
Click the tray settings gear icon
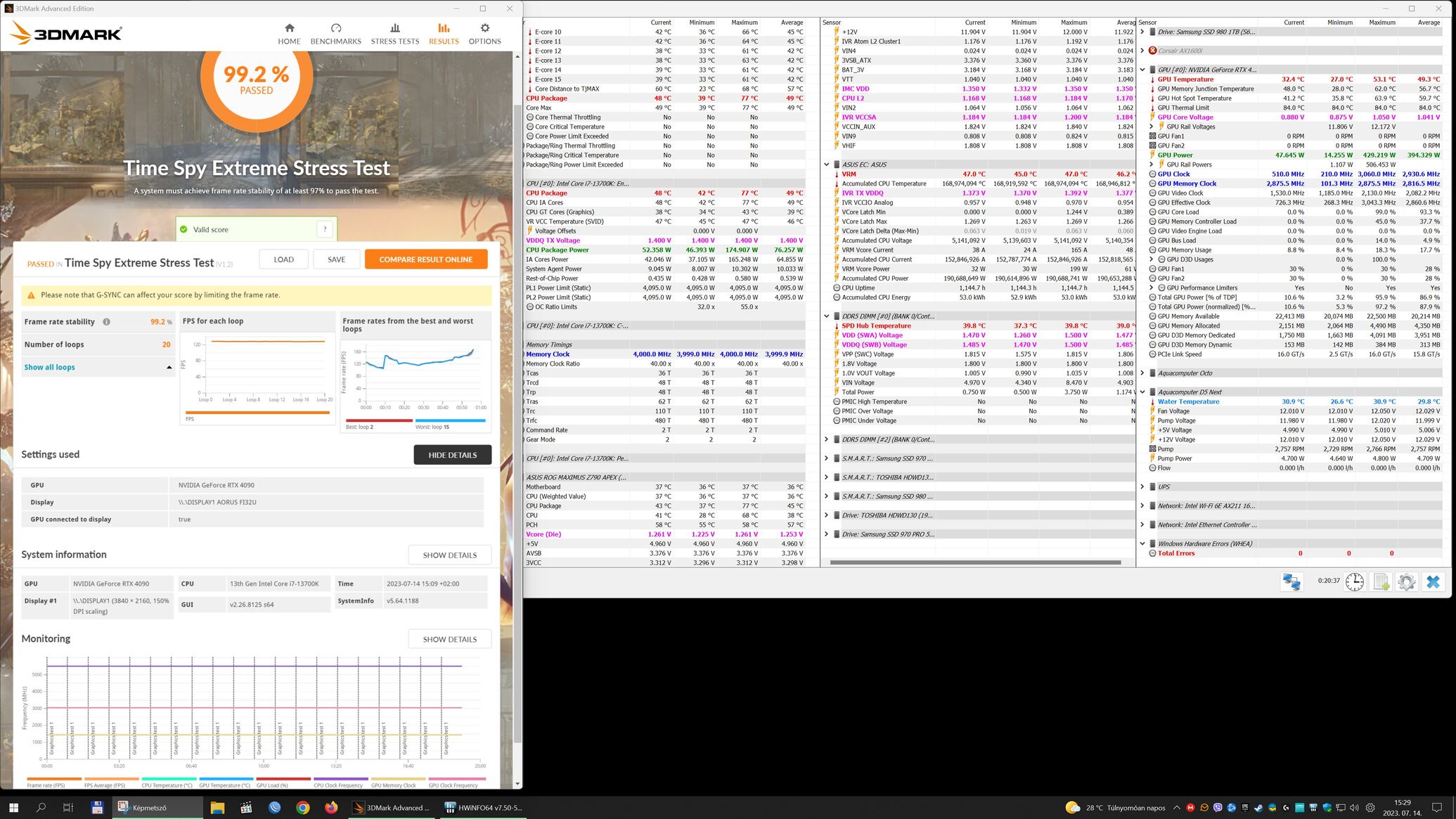coord(1370,808)
